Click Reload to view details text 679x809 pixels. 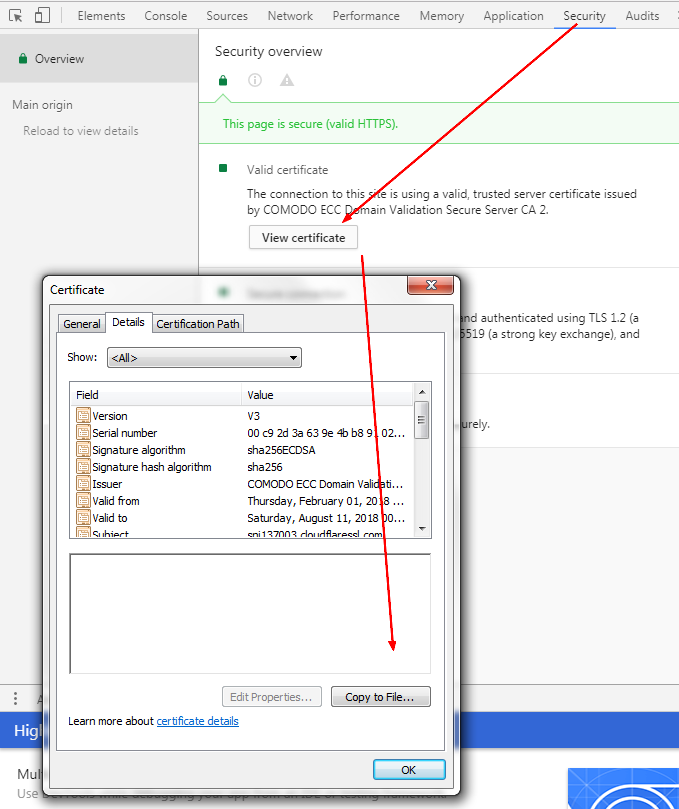[x=81, y=131]
